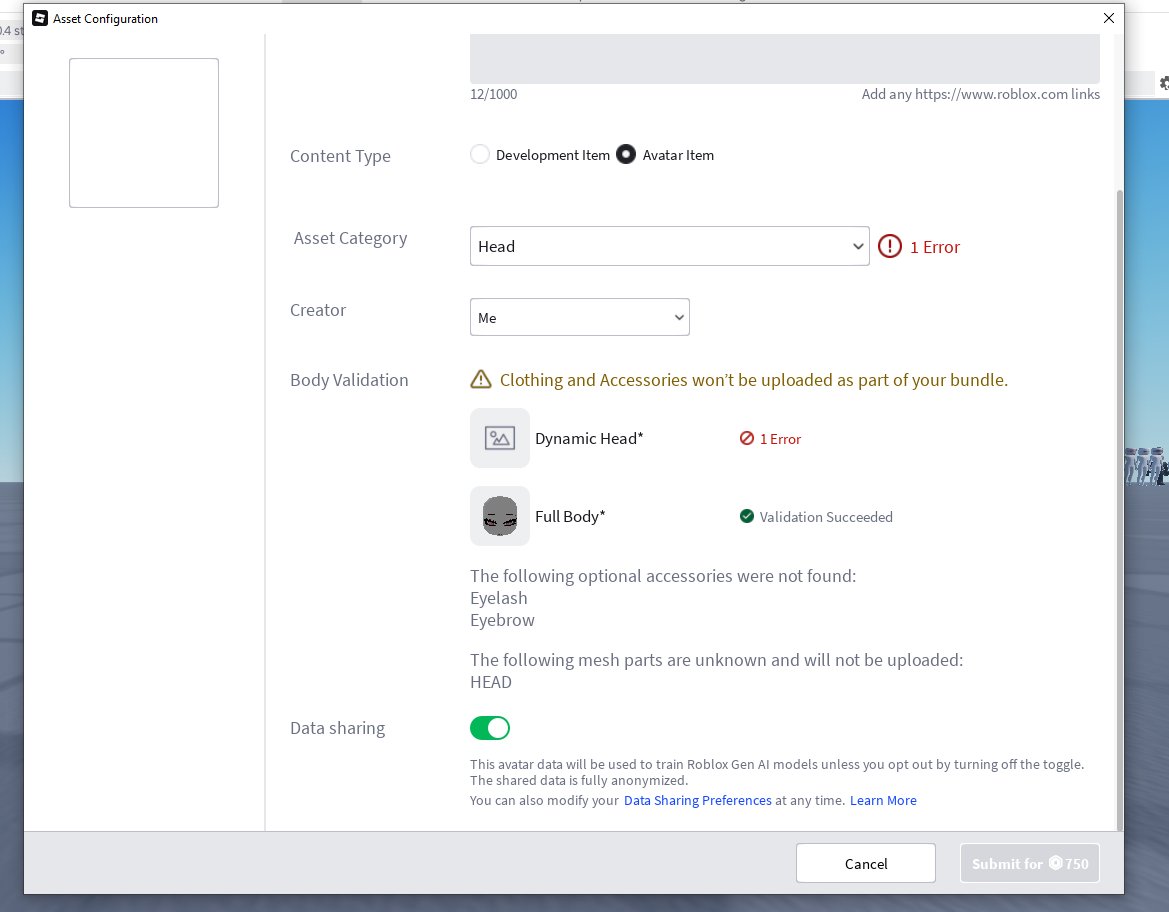Click inside the description text area
Viewport: 1169px width, 912px height.
tap(784, 58)
